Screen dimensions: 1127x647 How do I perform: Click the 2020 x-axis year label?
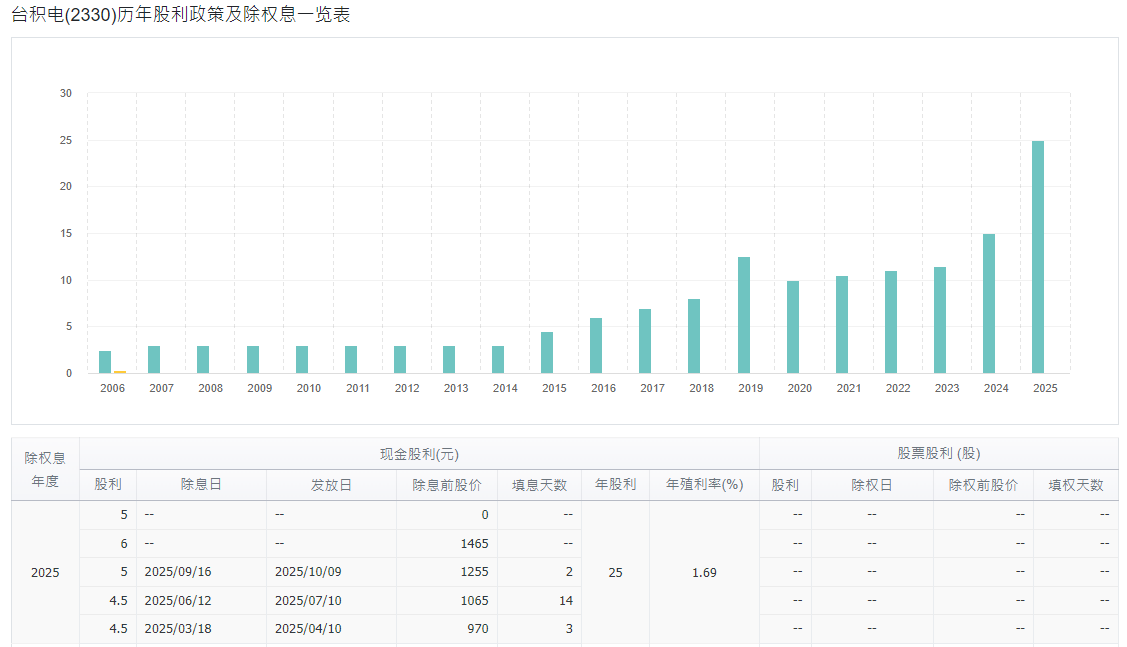click(x=799, y=388)
